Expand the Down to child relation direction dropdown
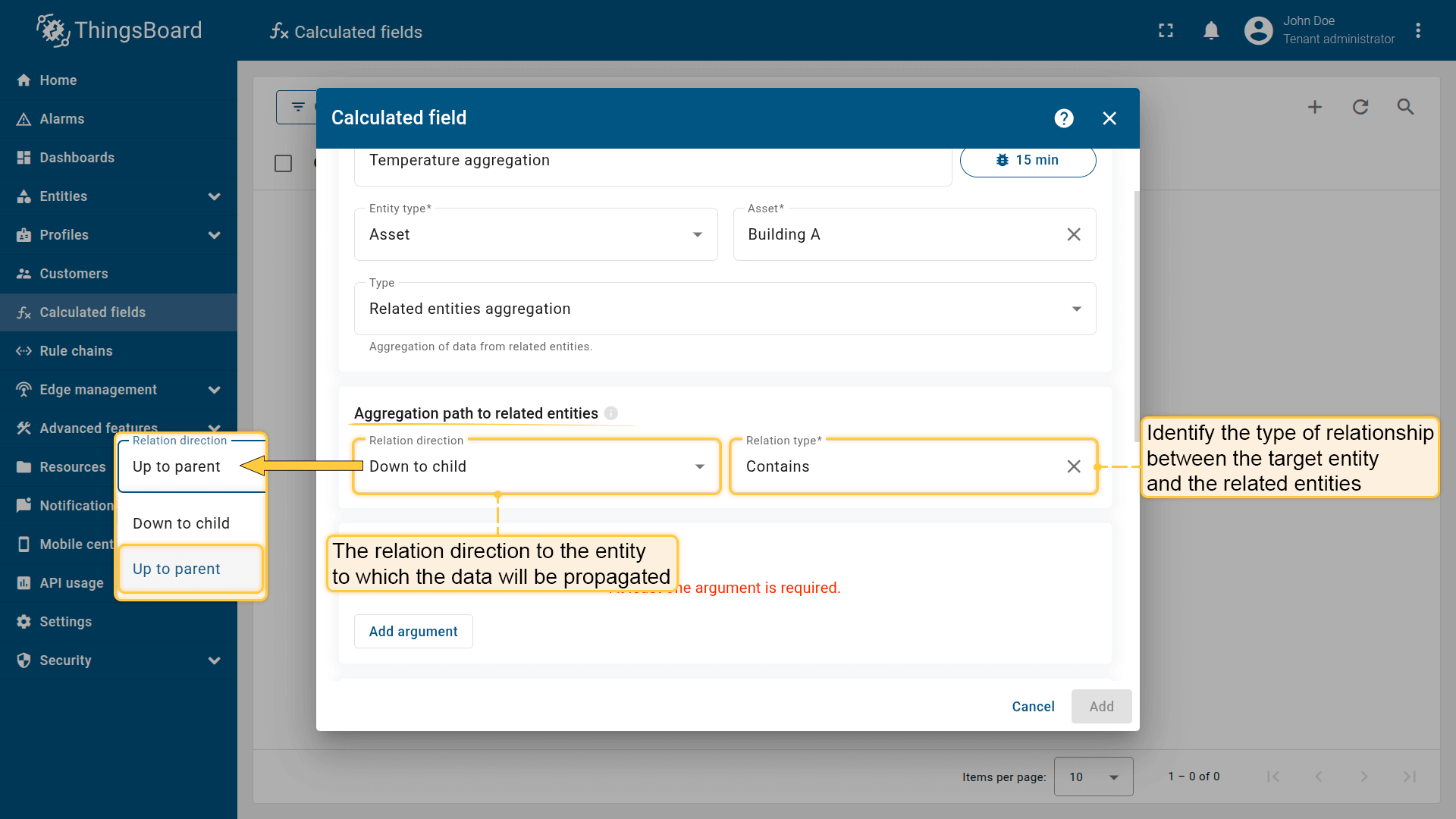1456x819 pixels. (x=535, y=466)
